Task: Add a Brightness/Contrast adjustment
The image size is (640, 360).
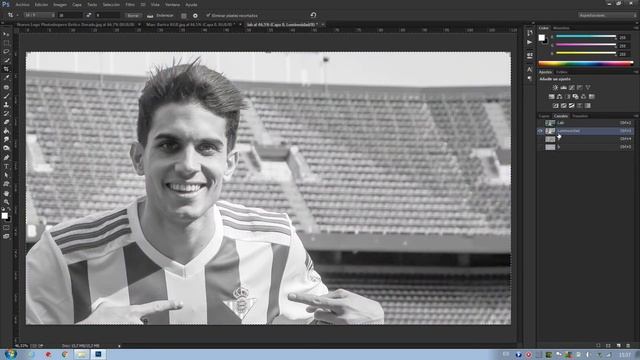Action: [x=555, y=87]
